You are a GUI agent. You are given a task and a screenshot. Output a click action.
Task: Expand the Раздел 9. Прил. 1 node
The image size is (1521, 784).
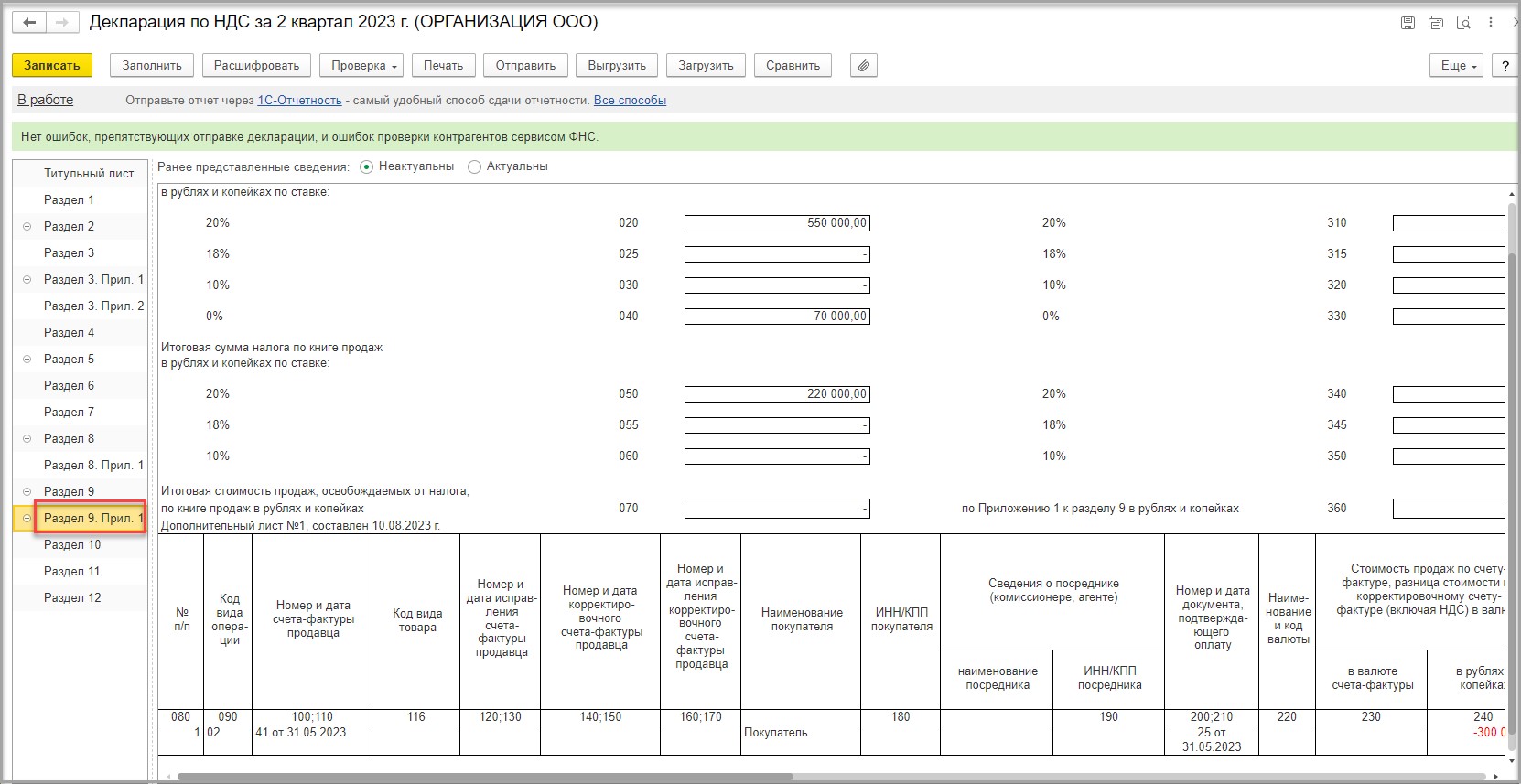pyautogui.click(x=27, y=518)
